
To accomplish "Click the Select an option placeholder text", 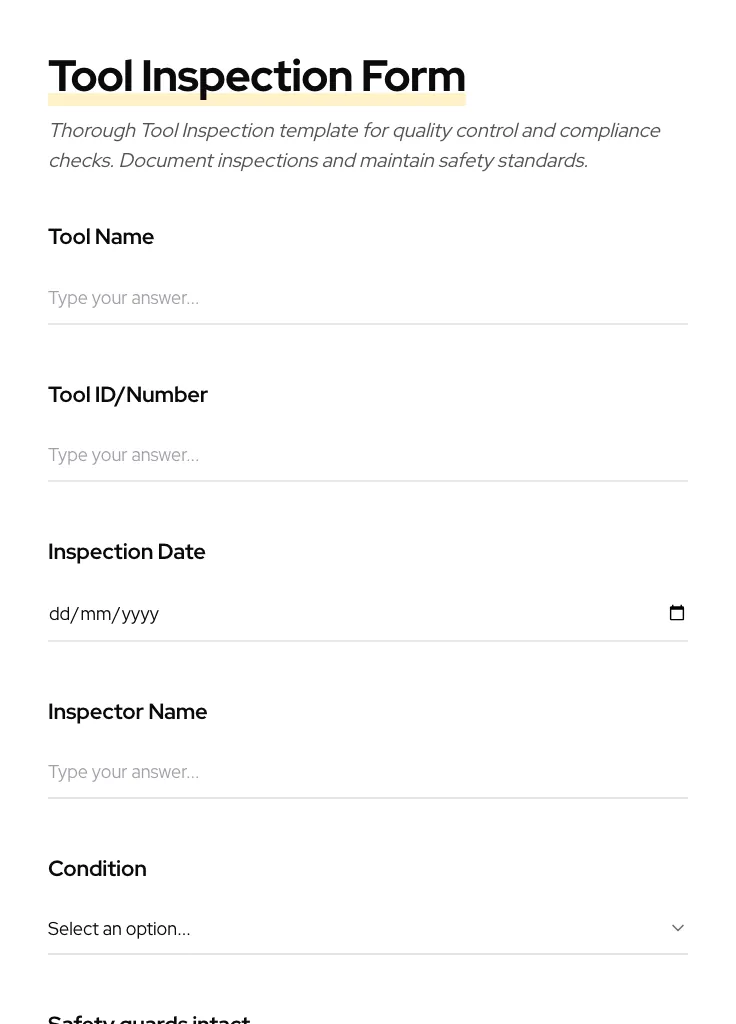I will [x=119, y=928].
